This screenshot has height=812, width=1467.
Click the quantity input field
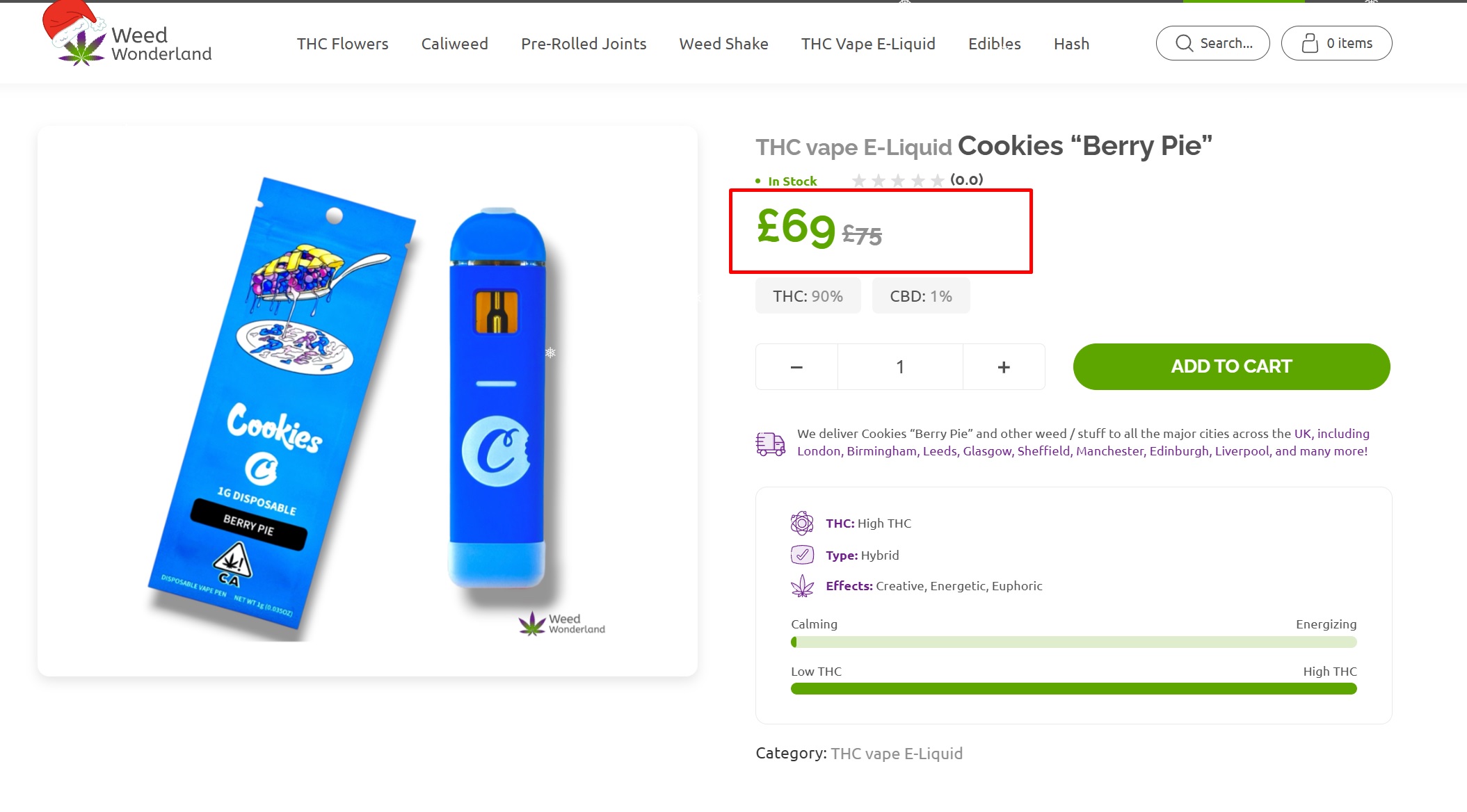[x=900, y=367]
